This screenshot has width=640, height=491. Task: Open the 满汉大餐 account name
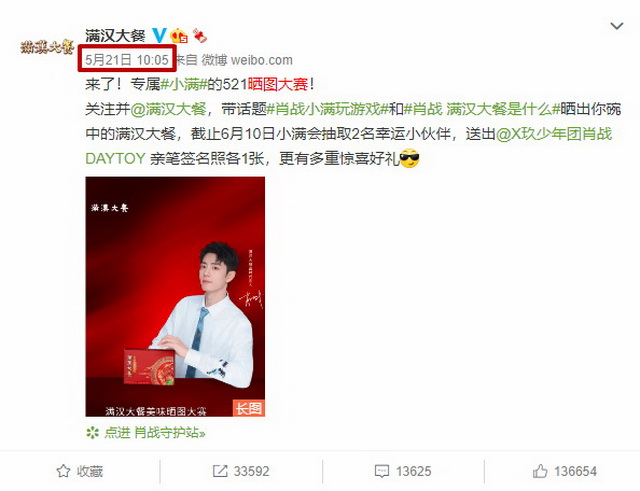(116, 36)
